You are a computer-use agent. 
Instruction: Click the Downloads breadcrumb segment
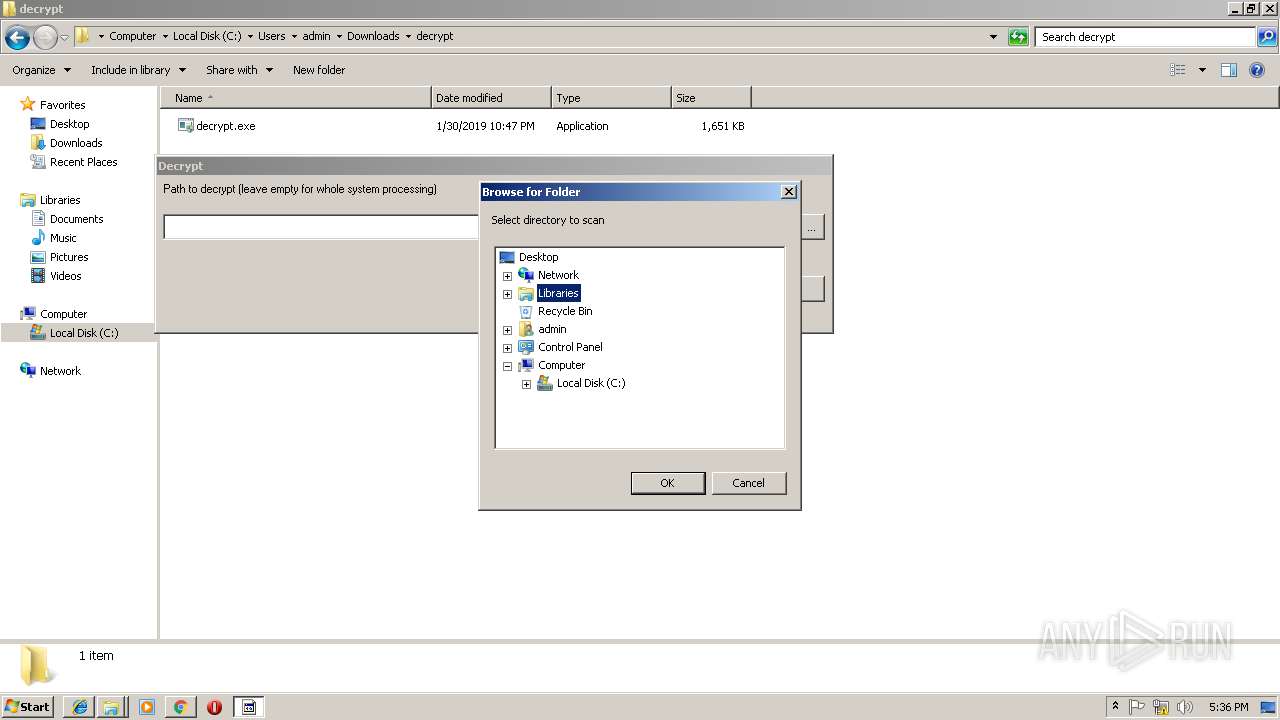tap(373, 36)
